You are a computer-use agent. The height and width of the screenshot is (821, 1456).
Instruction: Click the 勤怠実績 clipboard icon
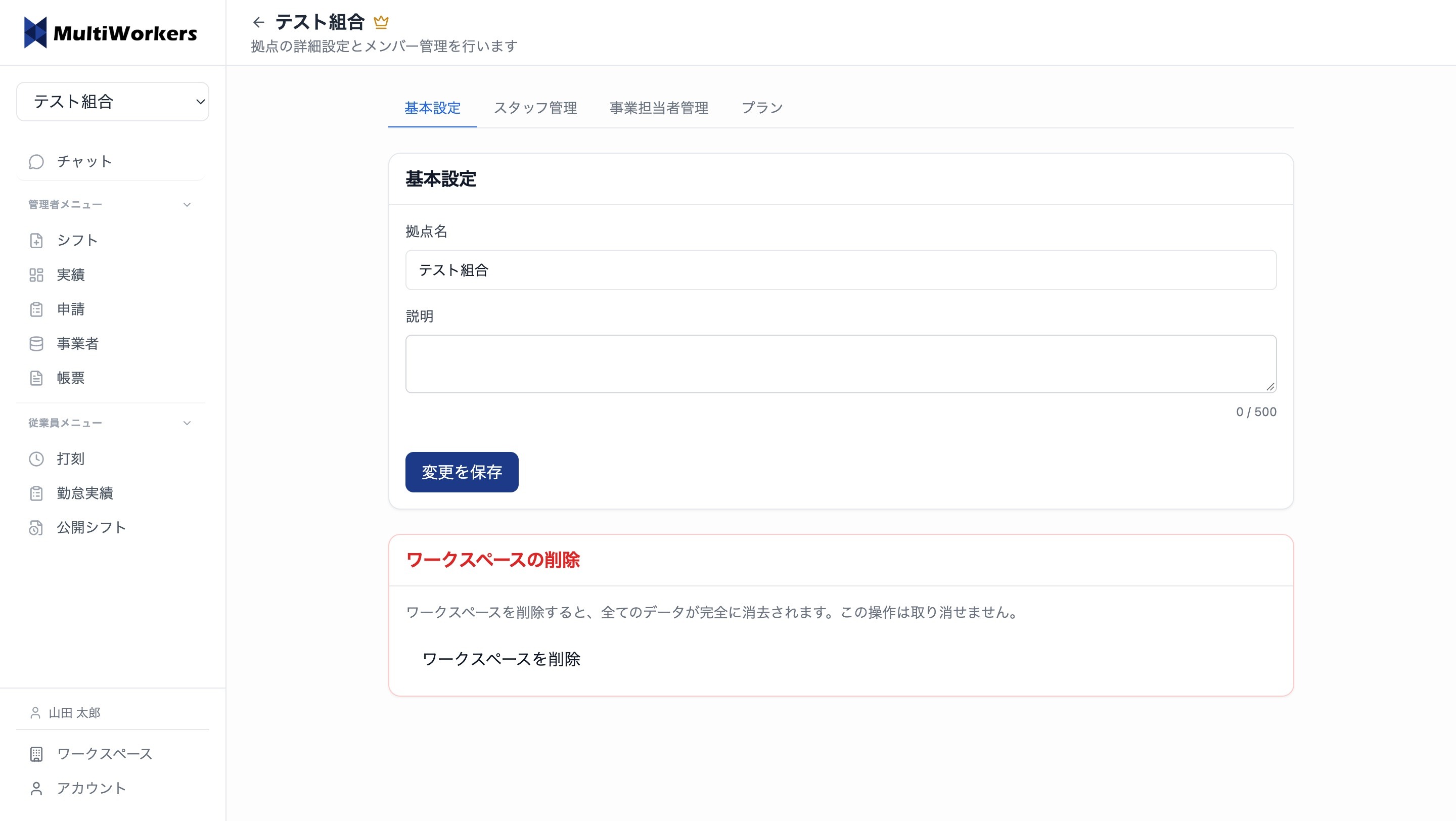point(36,493)
